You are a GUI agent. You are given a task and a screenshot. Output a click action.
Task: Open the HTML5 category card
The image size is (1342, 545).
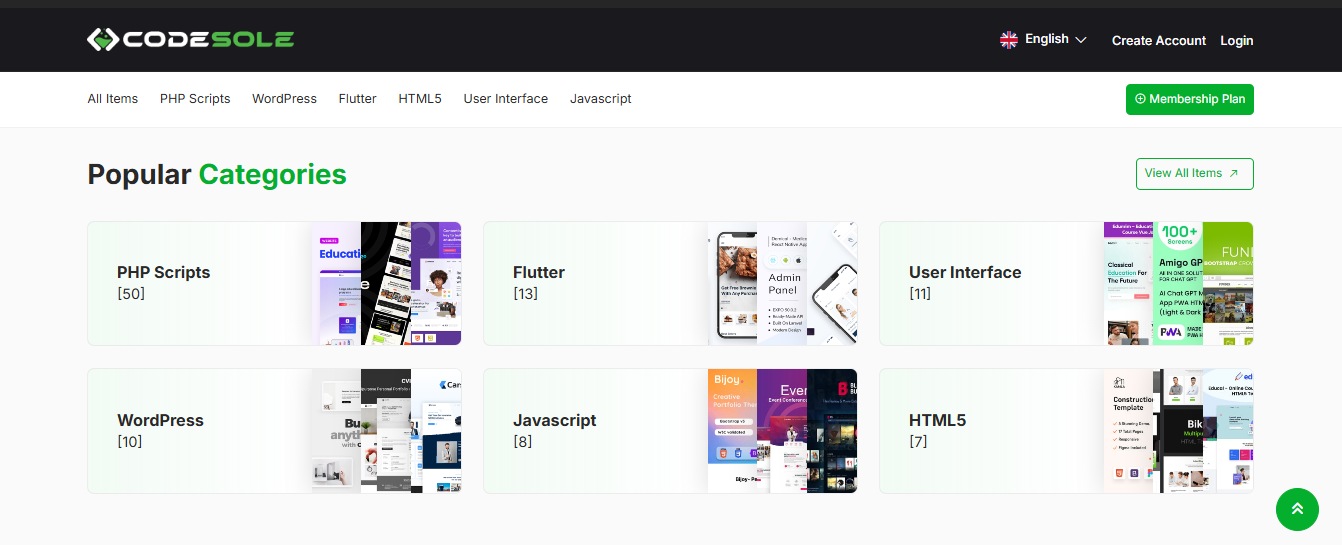click(1065, 431)
